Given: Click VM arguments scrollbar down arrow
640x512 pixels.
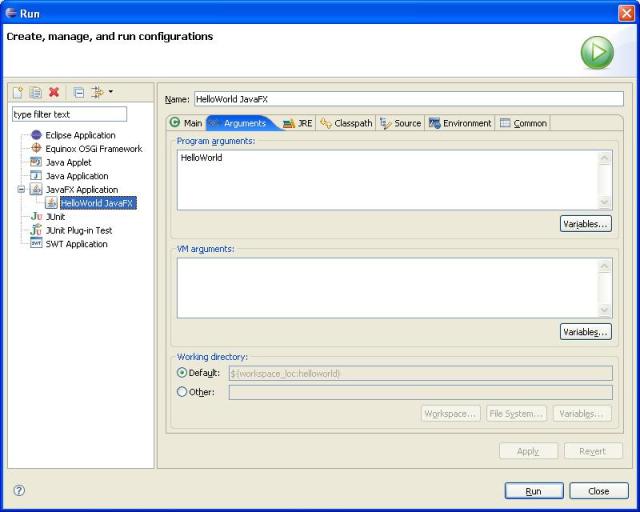Looking at the screenshot, I should 604,310.
